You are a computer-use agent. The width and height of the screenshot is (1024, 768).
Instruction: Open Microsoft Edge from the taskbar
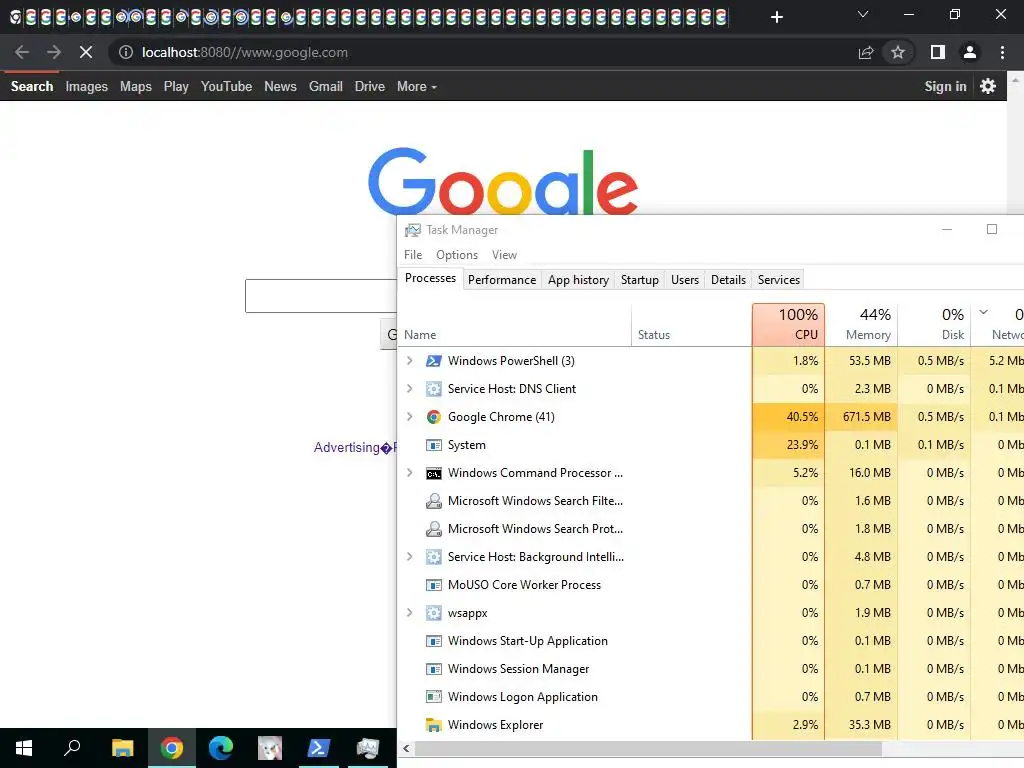click(x=221, y=748)
